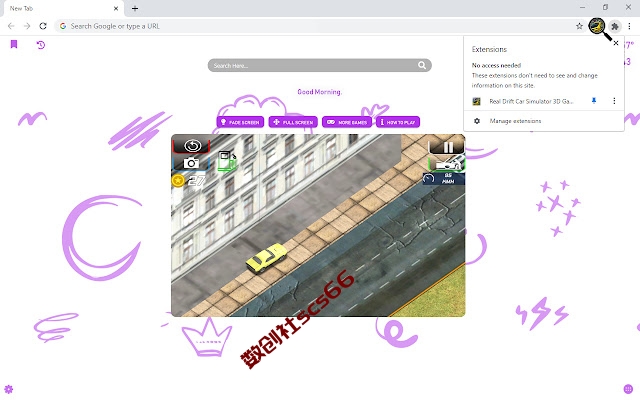Click the Full Screen button
Image resolution: width=640 pixels, height=400 pixels.
[293, 122]
